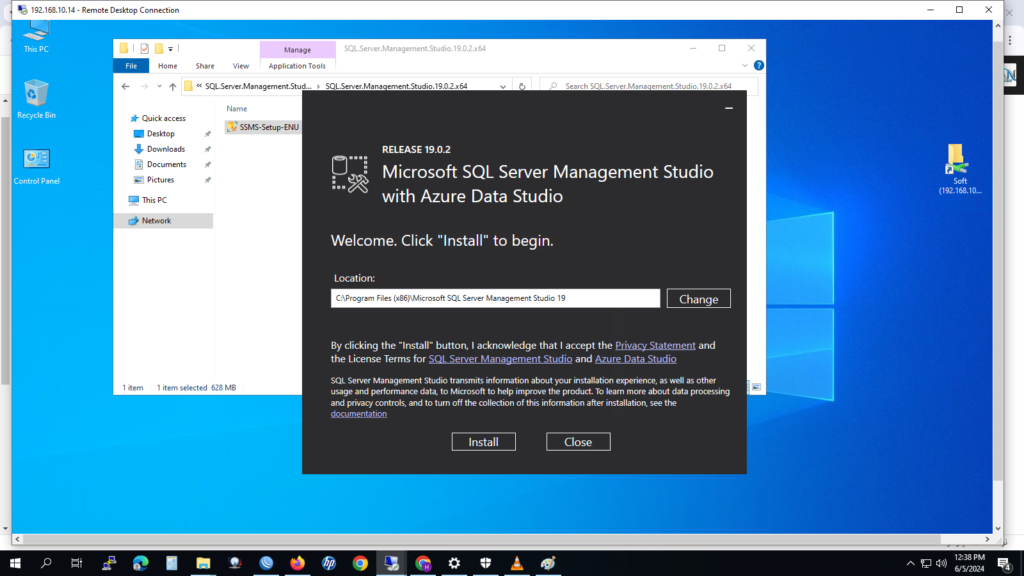Viewport: 1024px width, 576px height.
Task: Open the HP app from the taskbar
Action: [x=328, y=563]
